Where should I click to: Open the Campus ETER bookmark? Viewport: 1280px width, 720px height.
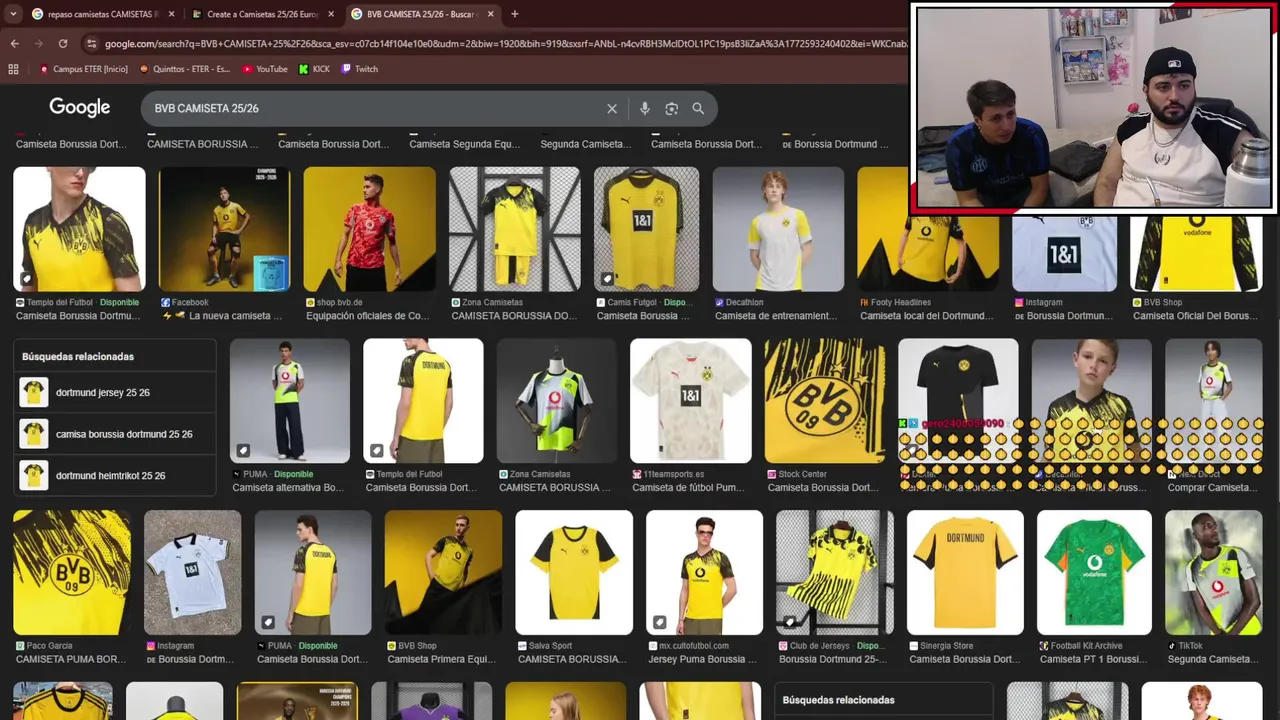83,69
